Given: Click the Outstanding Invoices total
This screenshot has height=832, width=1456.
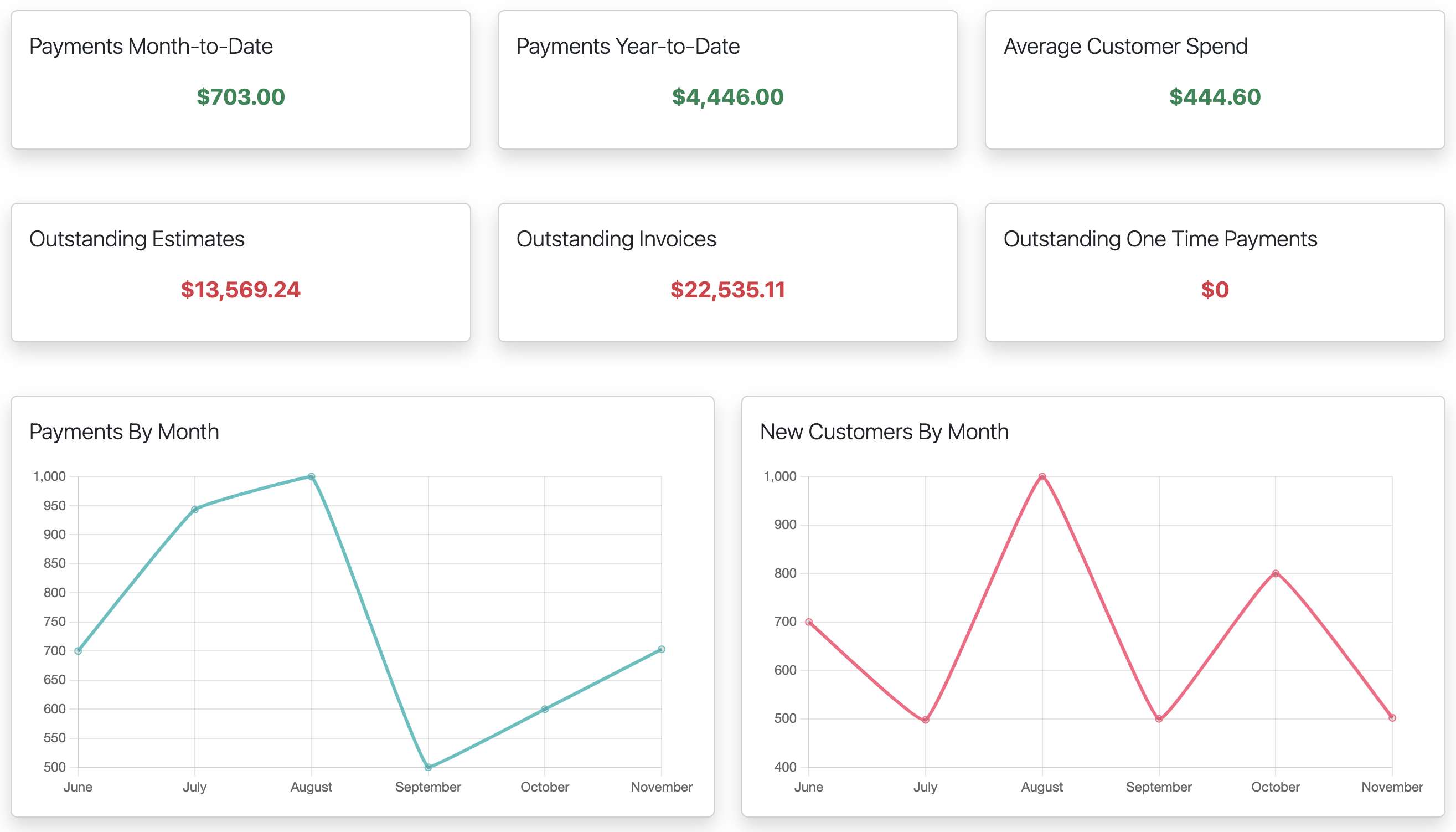Looking at the screenshot, I should pyautogui.click(x=728, y=290).
